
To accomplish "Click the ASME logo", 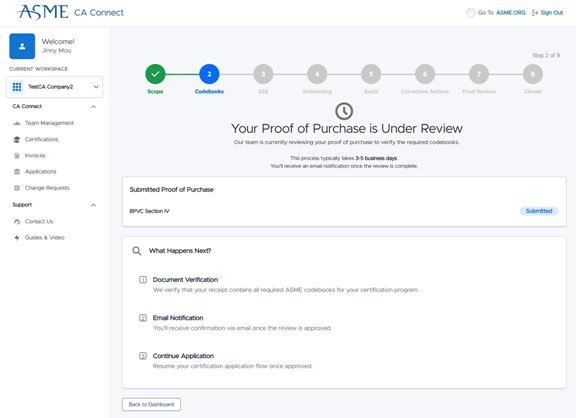I will [43, 12].
